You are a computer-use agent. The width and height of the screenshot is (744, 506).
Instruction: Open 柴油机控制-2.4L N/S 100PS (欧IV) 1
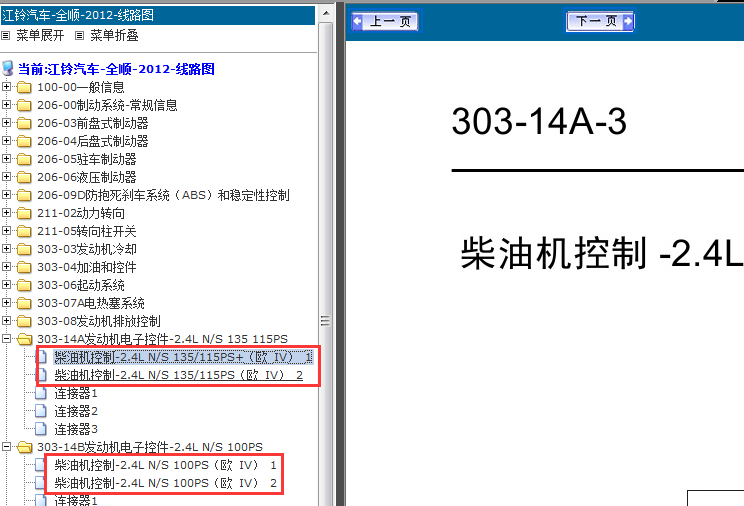tap(166, 465)
